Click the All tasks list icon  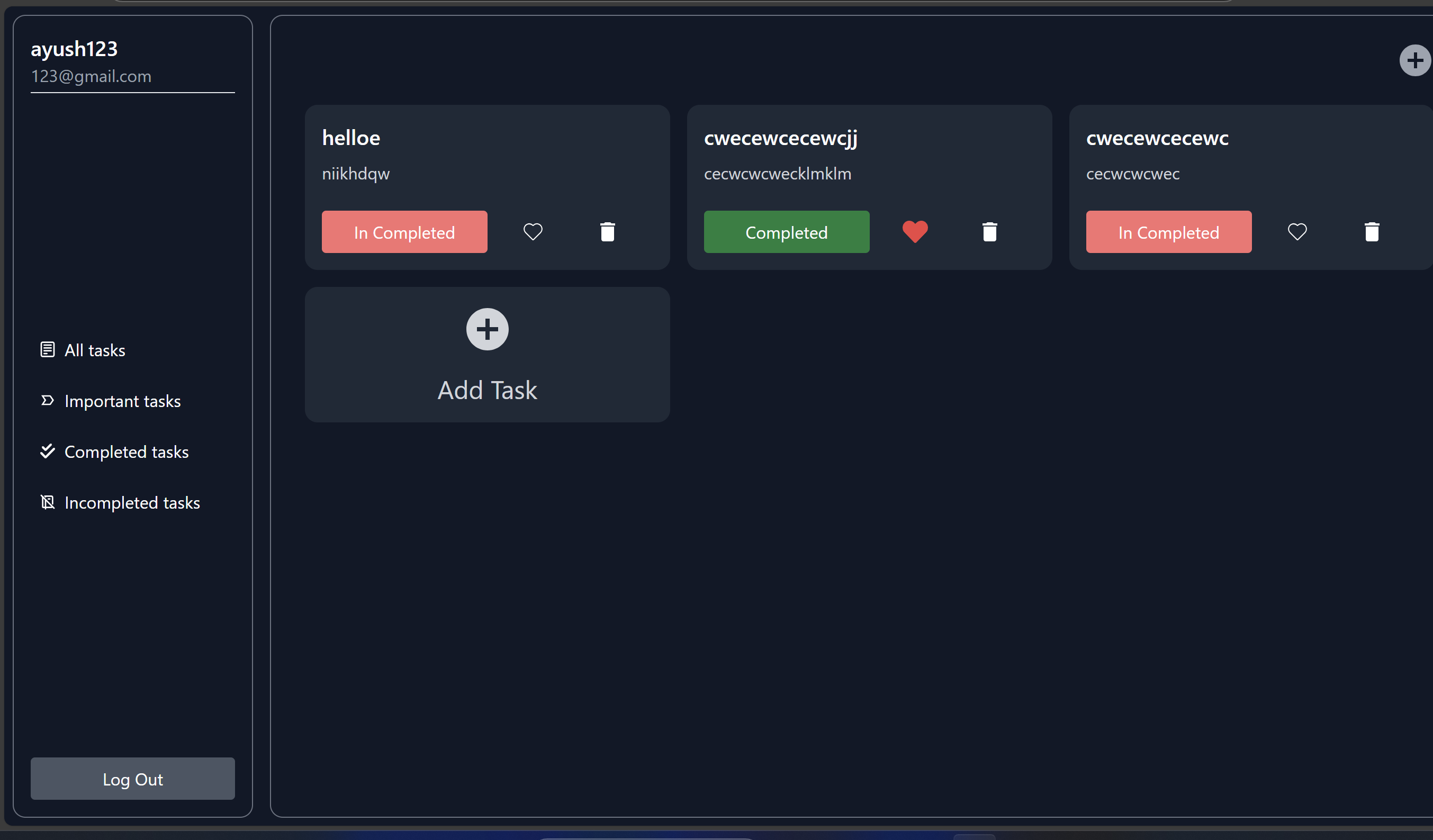pos(47,349)
